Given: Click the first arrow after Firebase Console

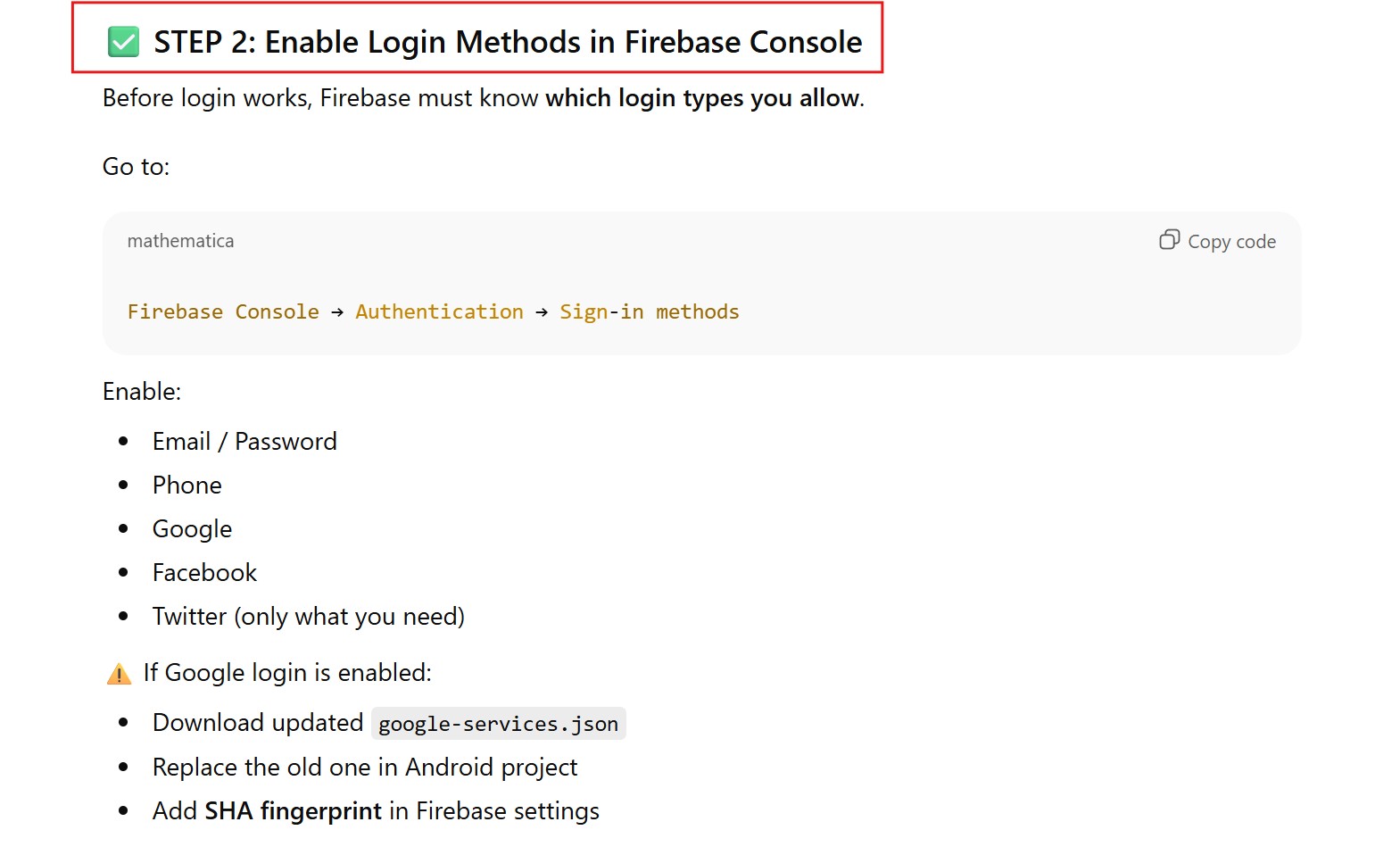Looking at the screenshot, I should click(337, 312).
